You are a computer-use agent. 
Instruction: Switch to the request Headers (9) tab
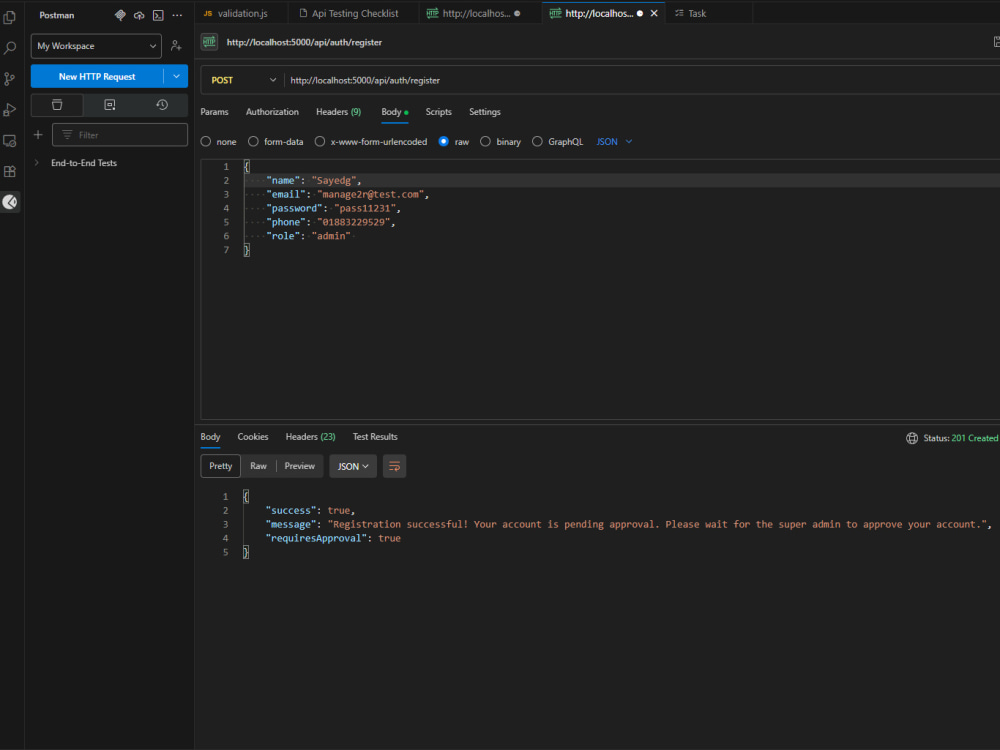(x=339, y=112)
